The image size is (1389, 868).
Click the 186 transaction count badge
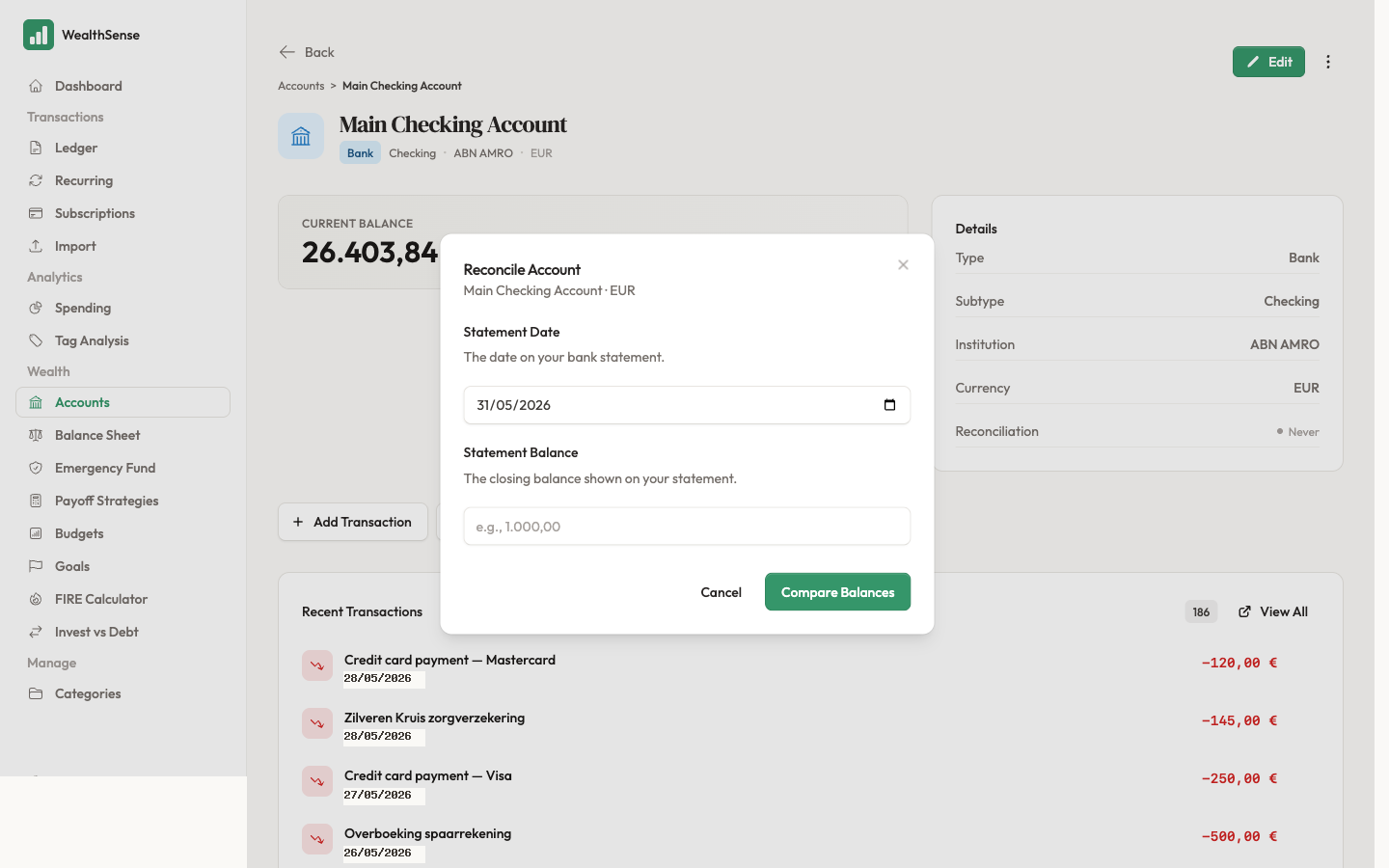point(1201,611)
